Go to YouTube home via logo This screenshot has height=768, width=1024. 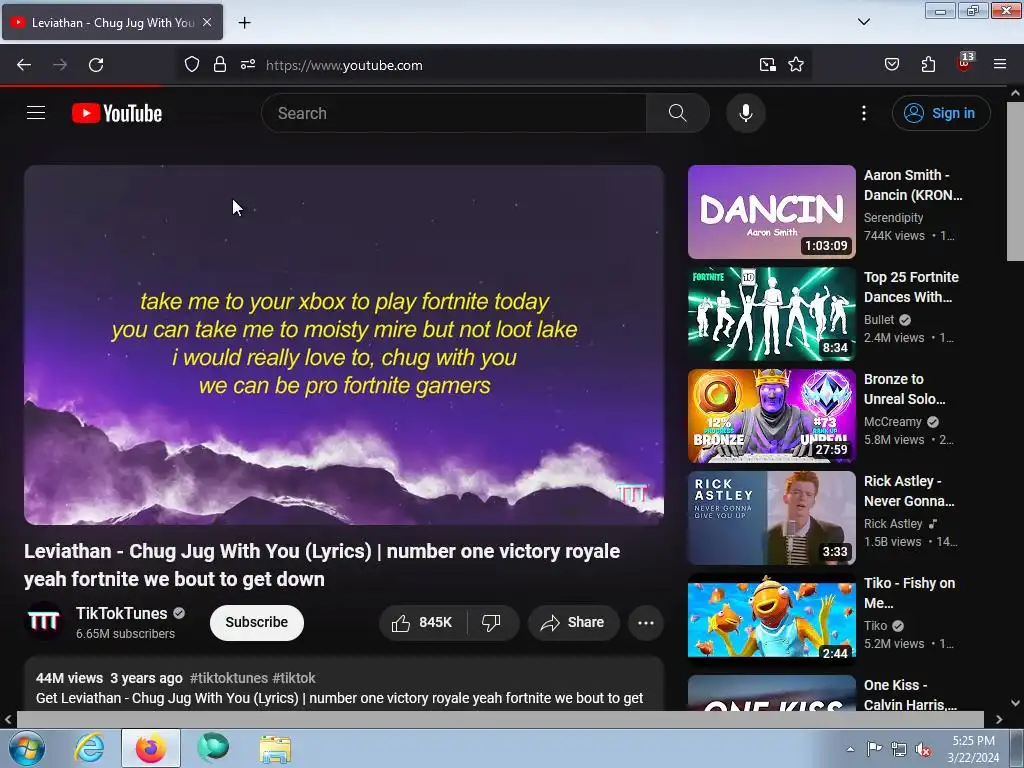[x=117, y=113]
